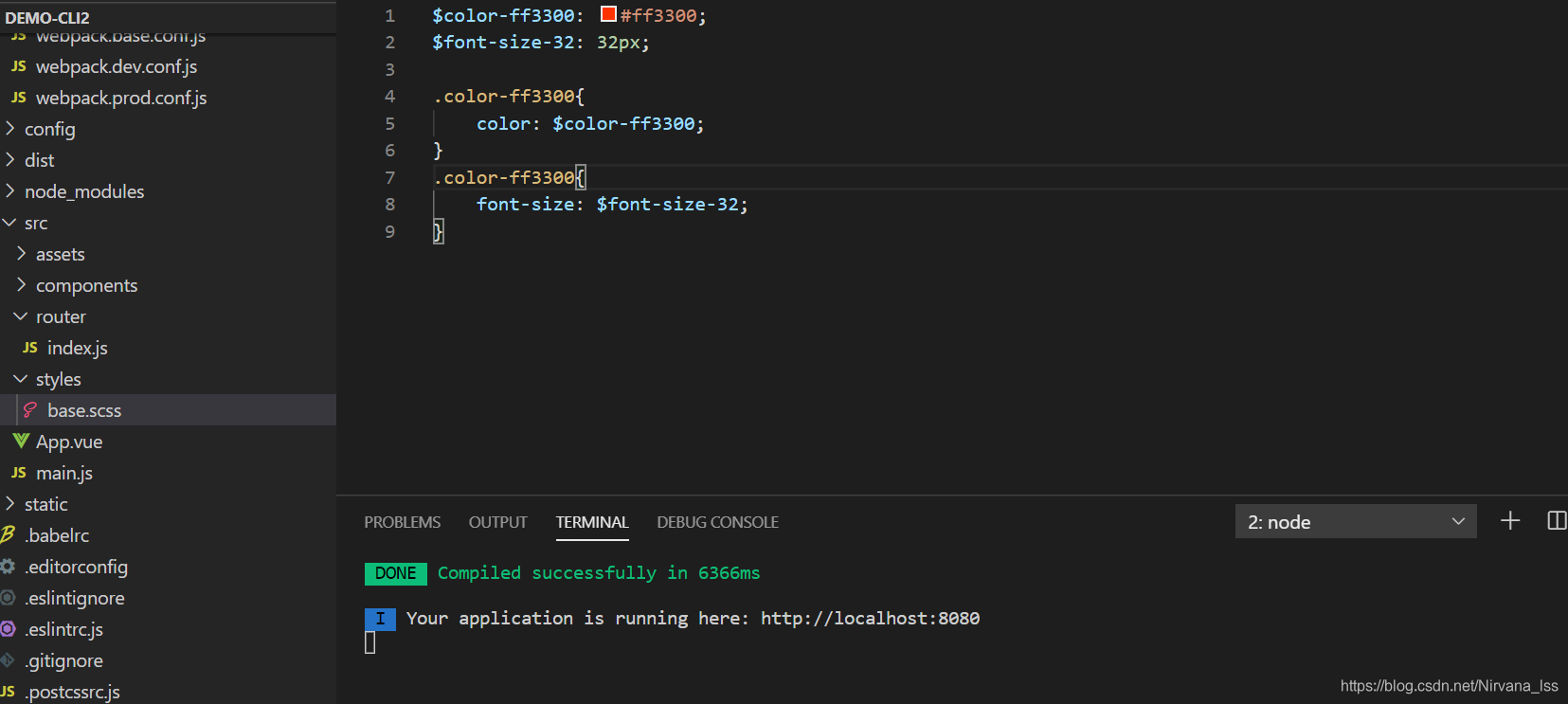1568x704 pixels.
Task: Click the JS icon beside webpack.dev.conf.js
Action: pos(19,66)
